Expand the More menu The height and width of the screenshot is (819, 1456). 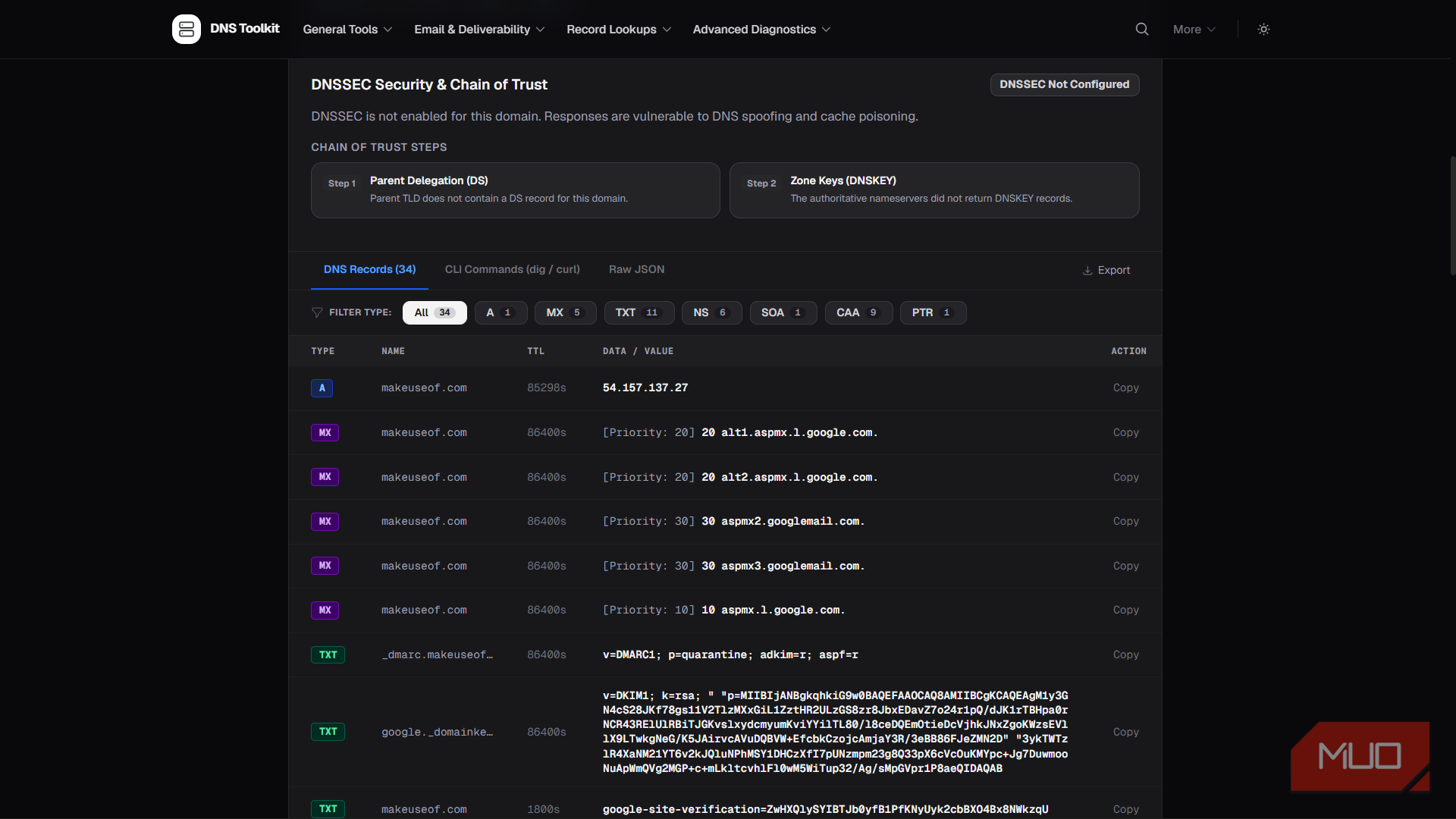pyautogui.click(x=1194, y=29)
